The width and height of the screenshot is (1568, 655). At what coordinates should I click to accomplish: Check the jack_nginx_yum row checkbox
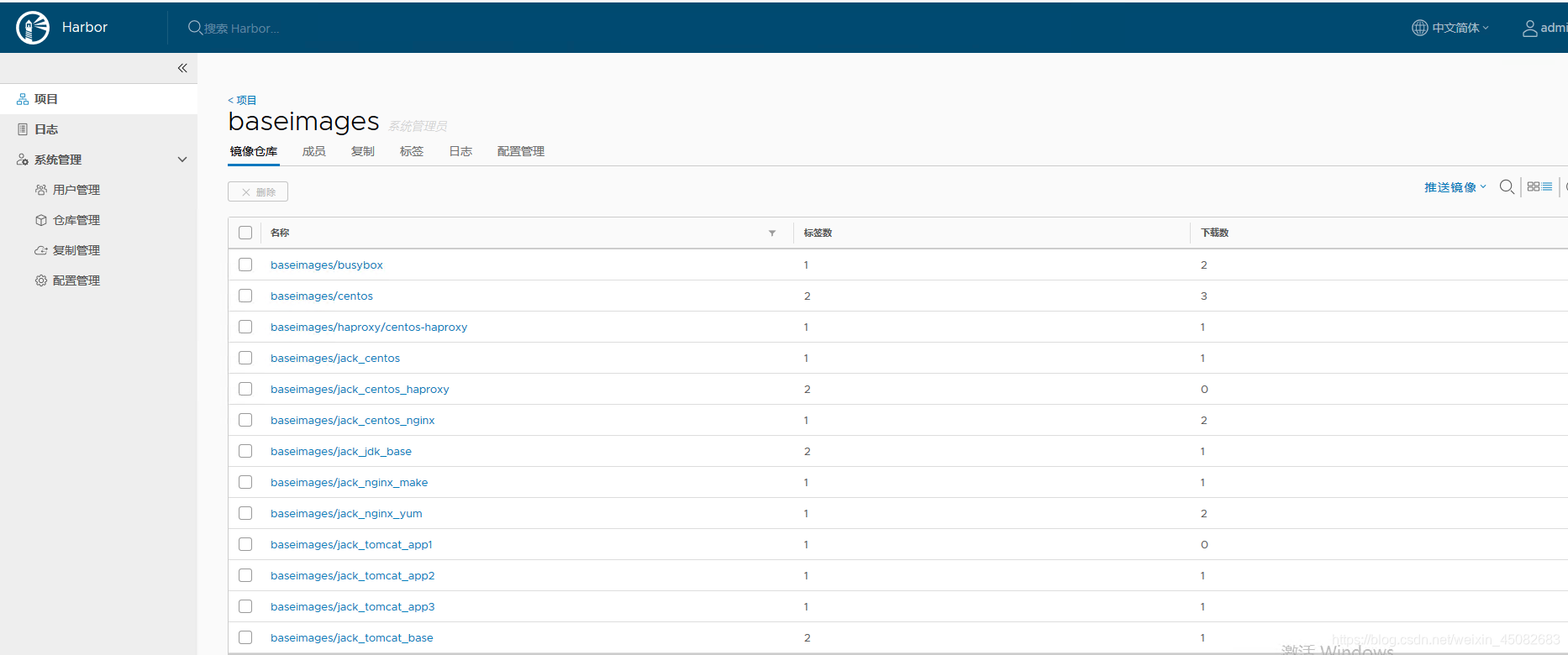click(245, 513)
